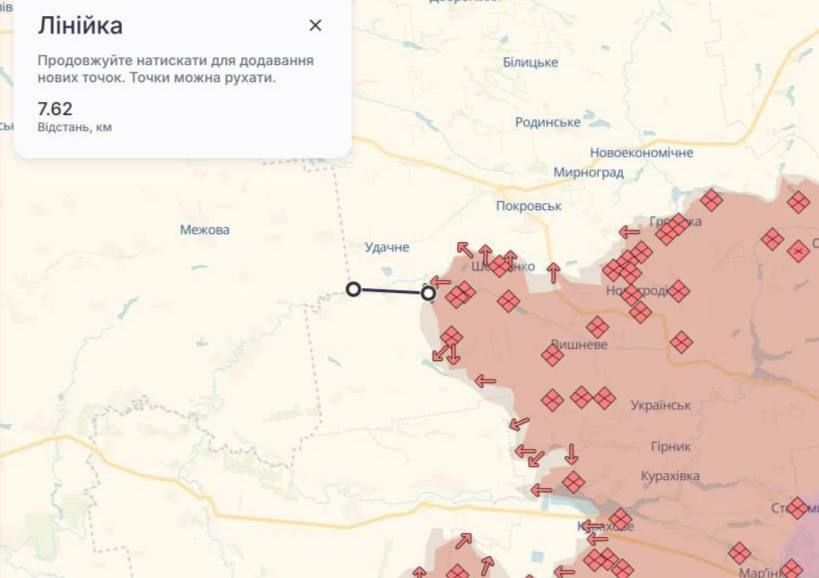This screenshot has width=819, height=578.
Task: Click the Українськ town label
Action: point(661,405)
